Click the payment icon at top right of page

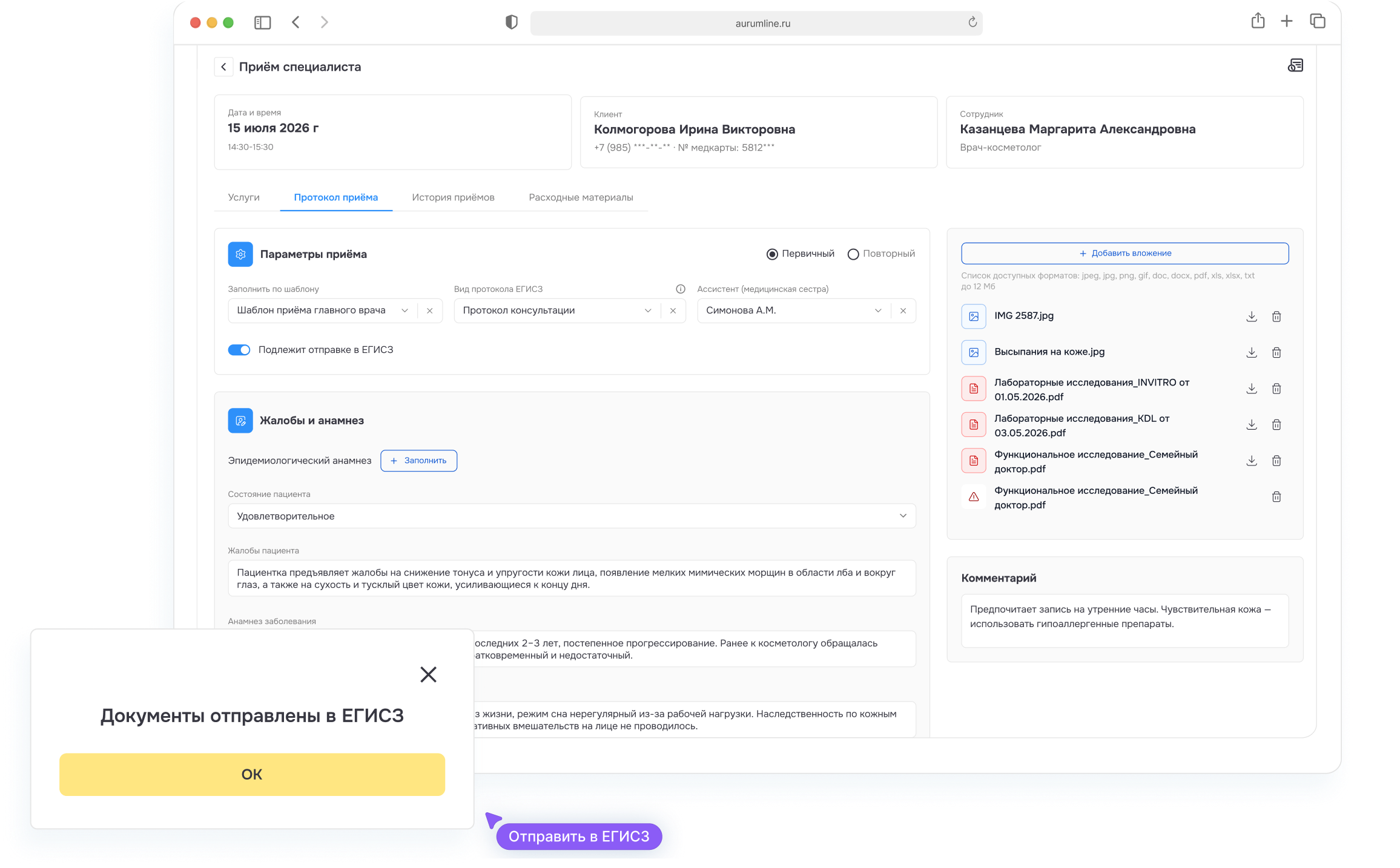pos(1295,65)
